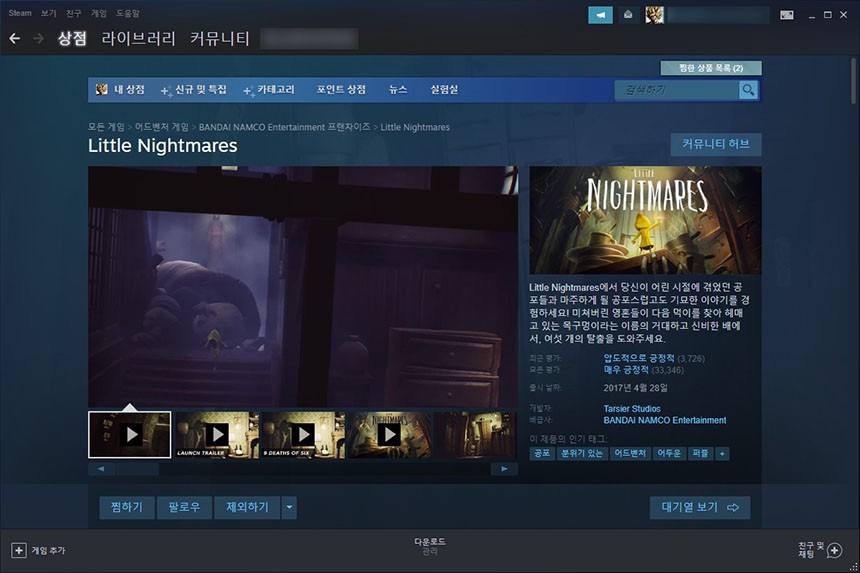Image resolution: width=860 pixels, height=573 pixels.
Task: Click the 커뮤니티 허브 button
Action: point(716,144)
